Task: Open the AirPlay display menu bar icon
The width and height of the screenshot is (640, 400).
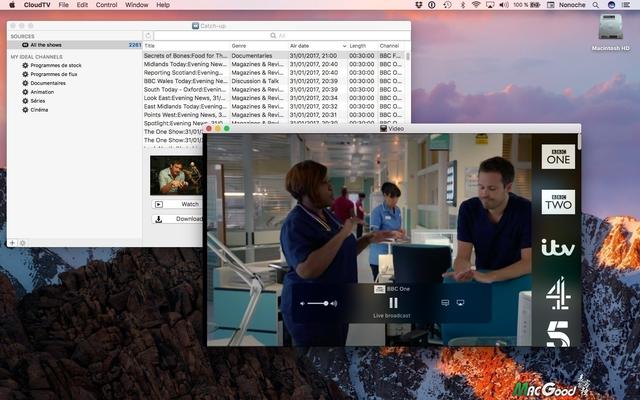Action: [490, 5]
